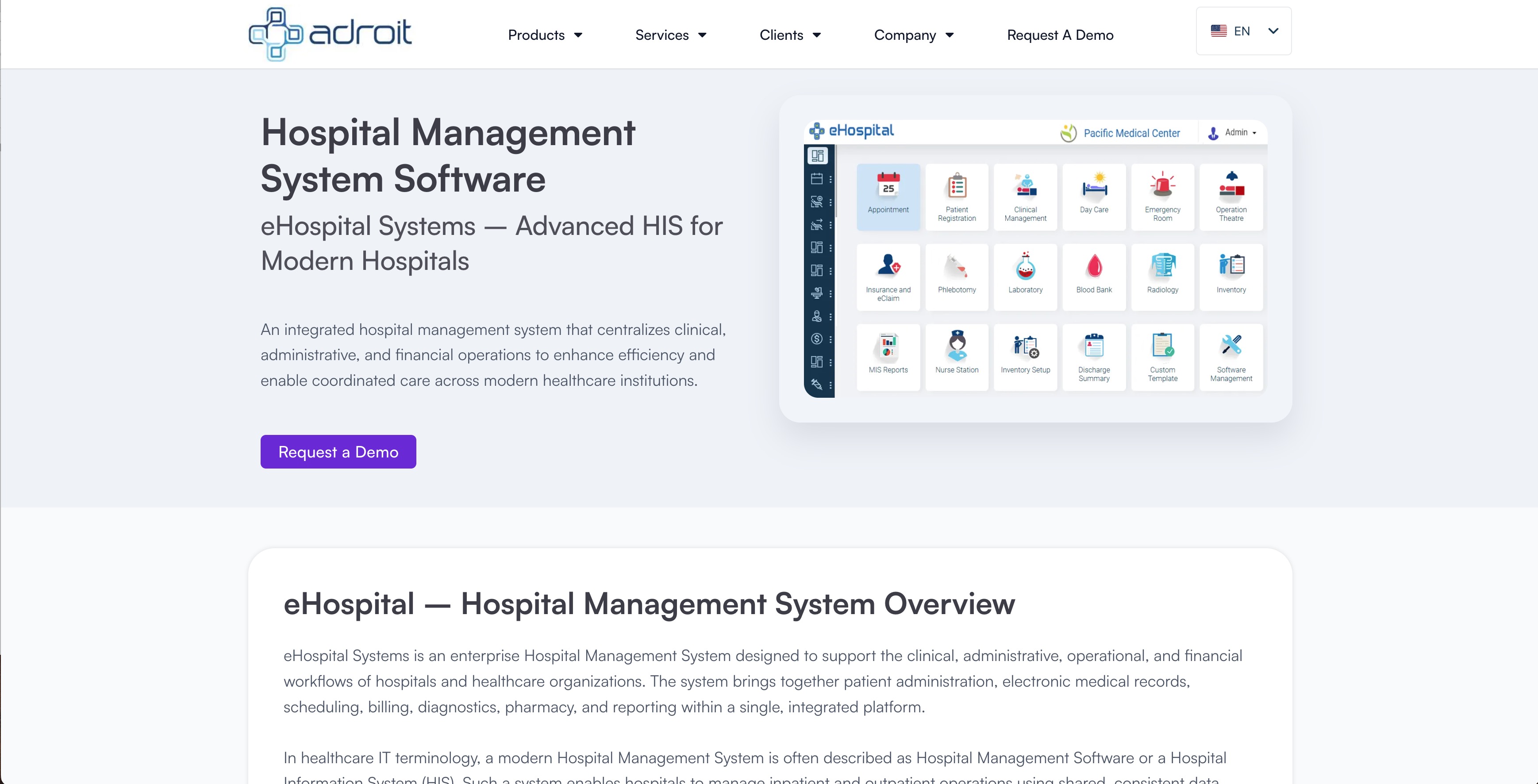
Task: Open the Laboratory module icon
Action: 1025,277
